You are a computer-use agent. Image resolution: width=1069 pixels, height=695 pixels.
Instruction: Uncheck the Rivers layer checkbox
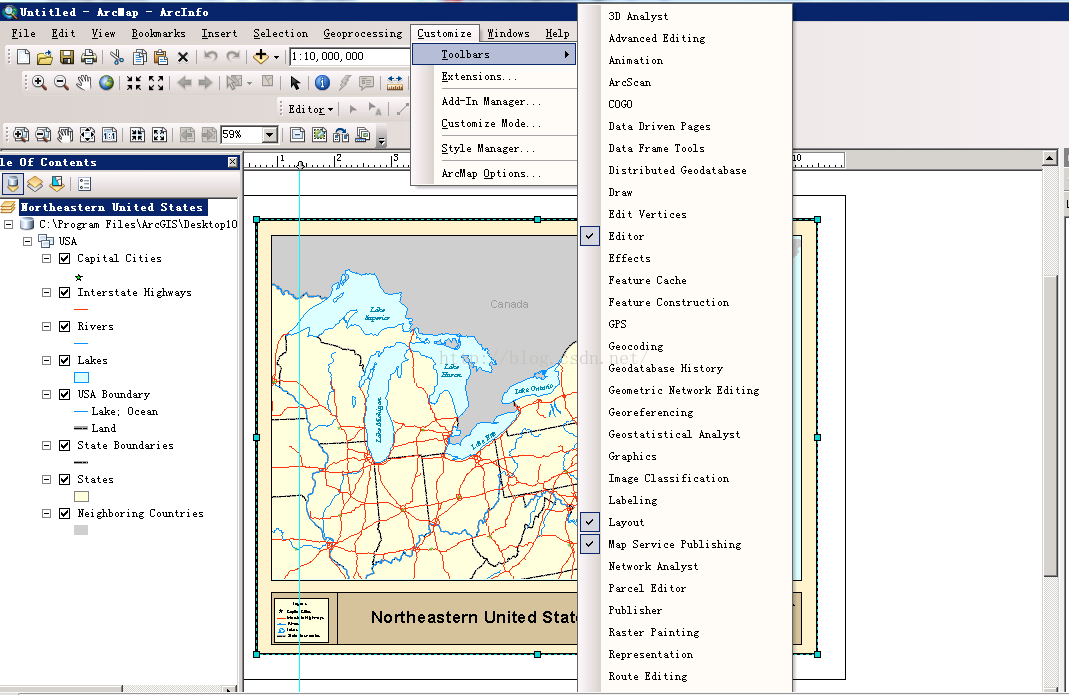[x=65, y=327]
